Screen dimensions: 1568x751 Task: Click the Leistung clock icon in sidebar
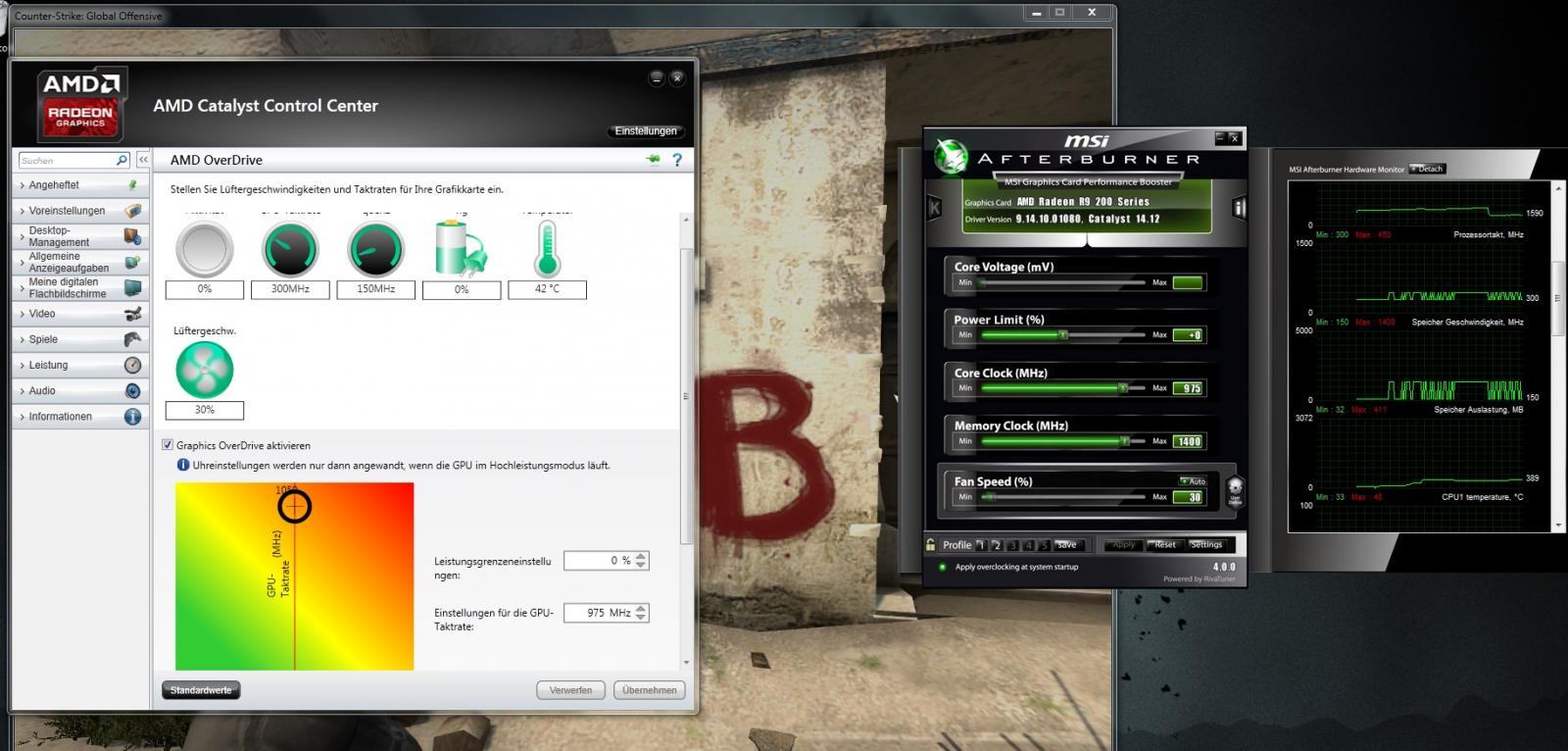(x=133, y=365)
